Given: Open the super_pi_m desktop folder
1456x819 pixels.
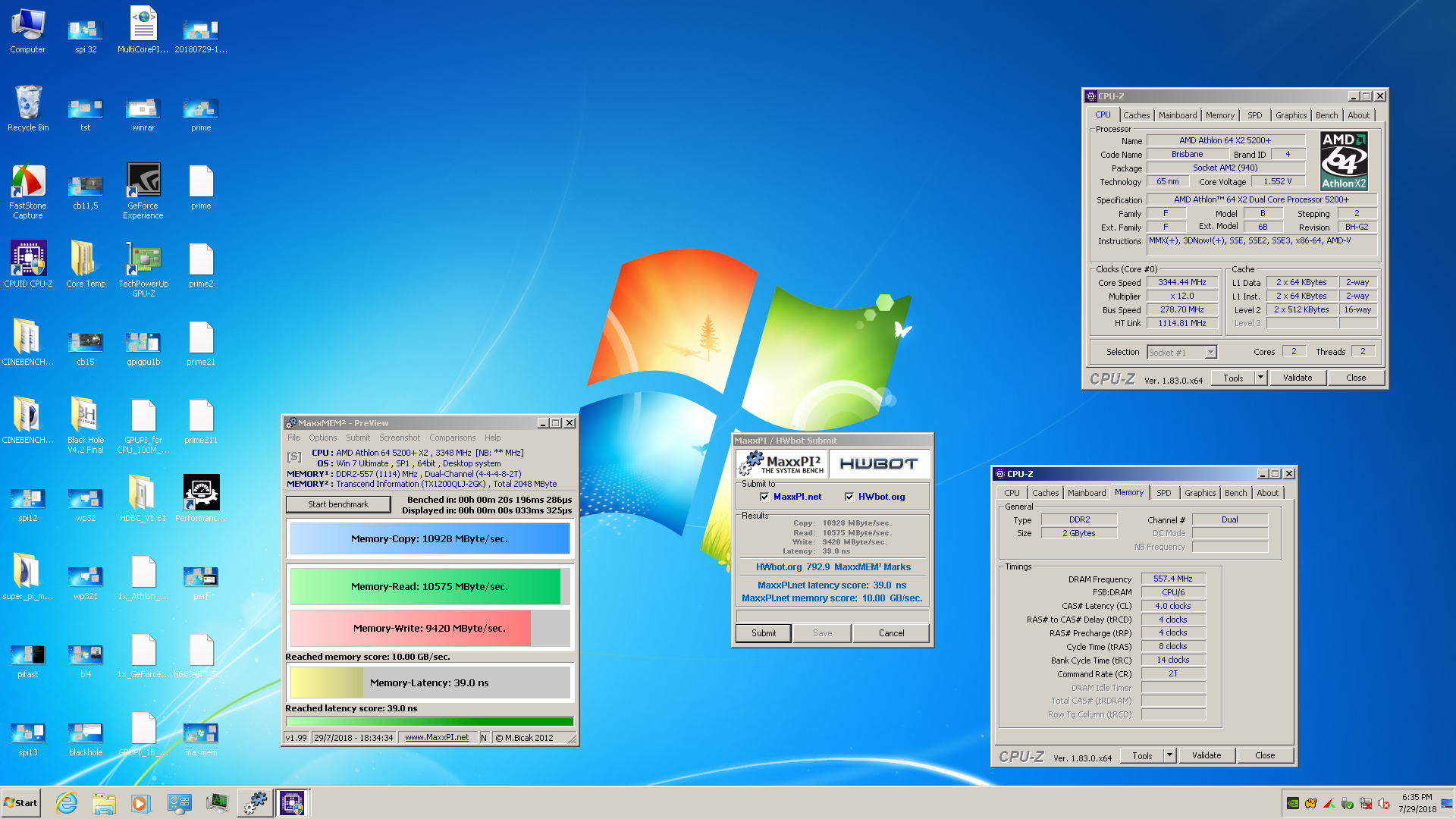Looking at the screenshot, I should [28, 576].
